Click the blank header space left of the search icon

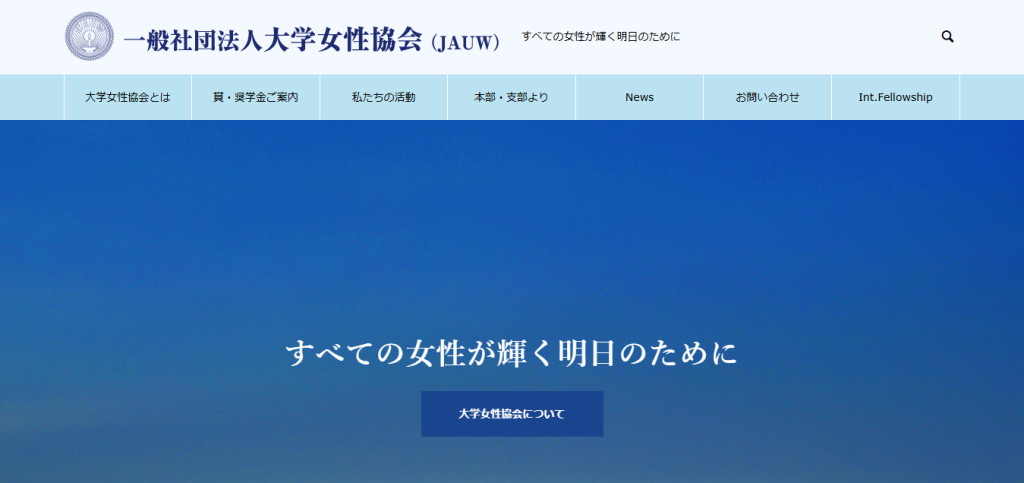tap(820, 37)
